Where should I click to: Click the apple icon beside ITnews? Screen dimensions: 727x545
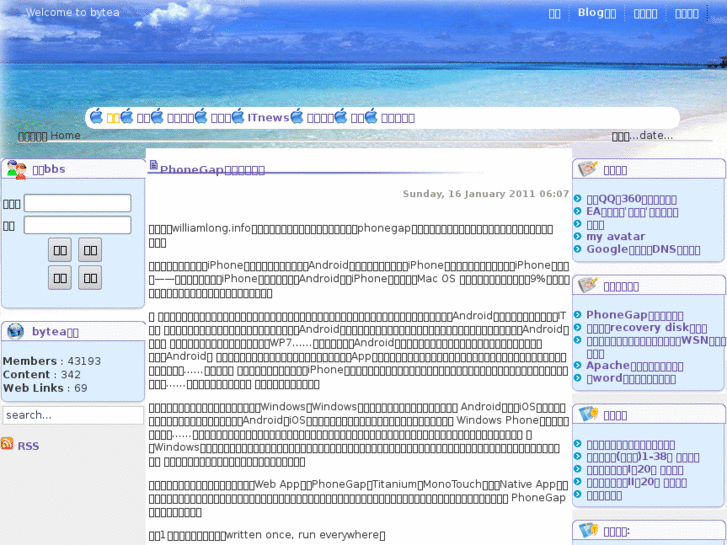[238, 116]
